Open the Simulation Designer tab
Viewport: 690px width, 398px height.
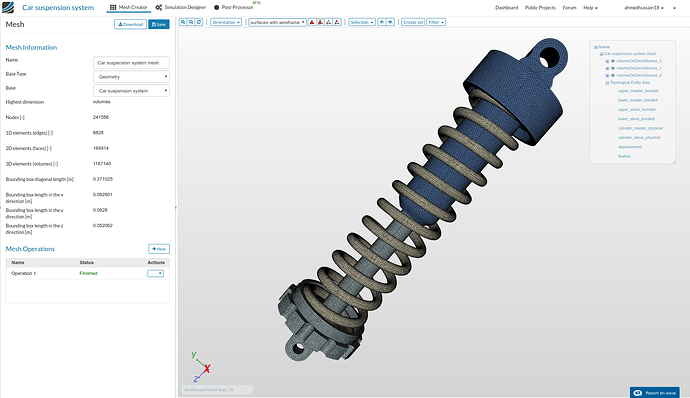[181, 7]
